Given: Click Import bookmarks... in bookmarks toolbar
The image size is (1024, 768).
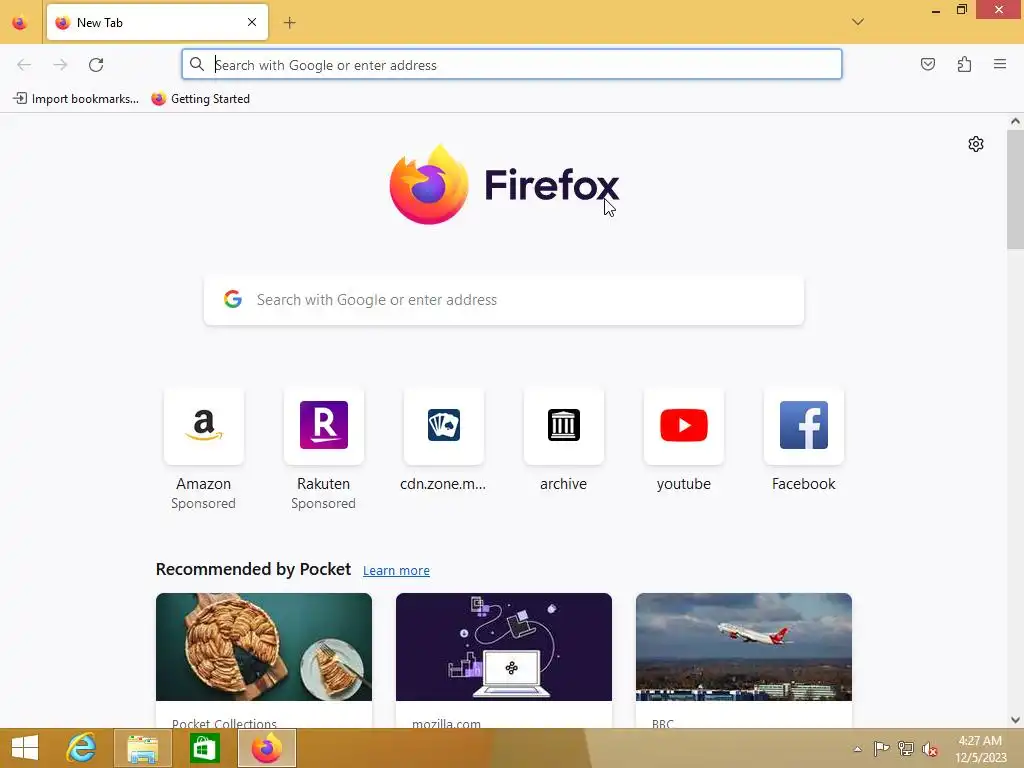Looking at the screenshot, I should pos(76,99).
